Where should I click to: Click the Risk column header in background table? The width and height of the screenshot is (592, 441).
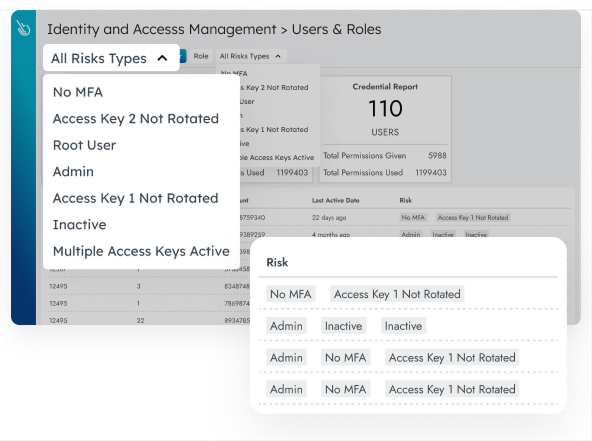coord(405,200)
